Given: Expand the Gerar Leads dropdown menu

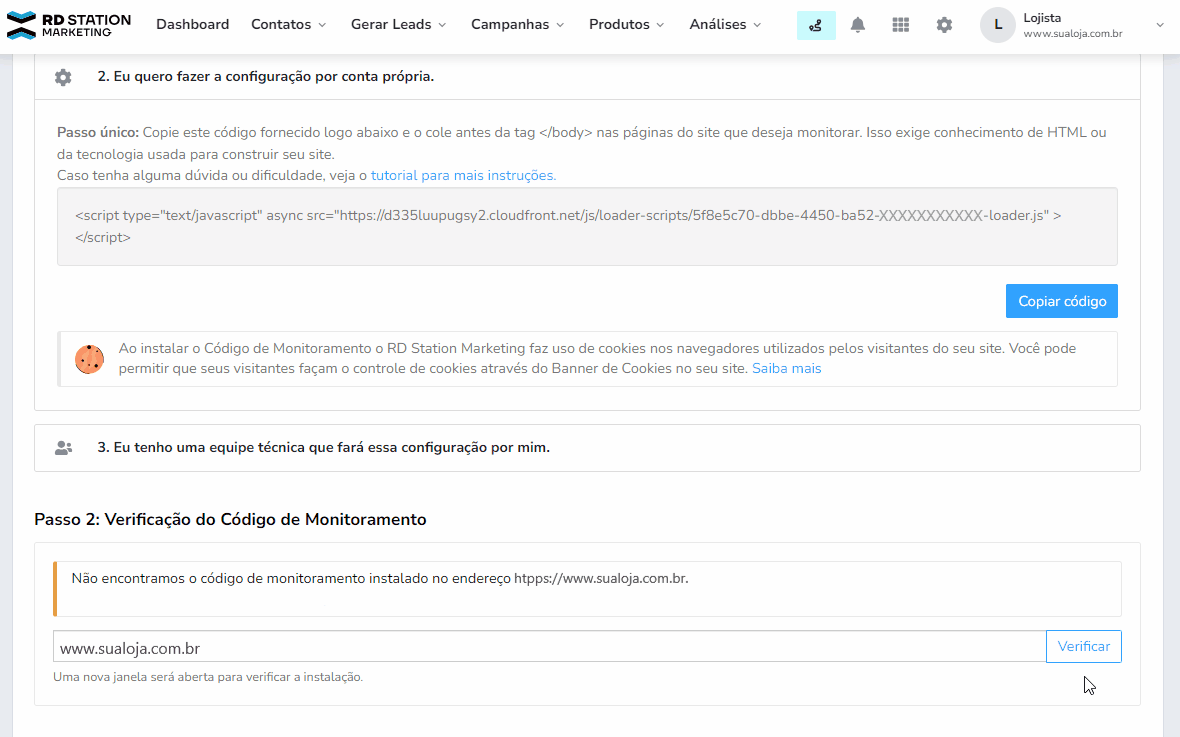Looking at the screenshot, I should click(399, 25).
